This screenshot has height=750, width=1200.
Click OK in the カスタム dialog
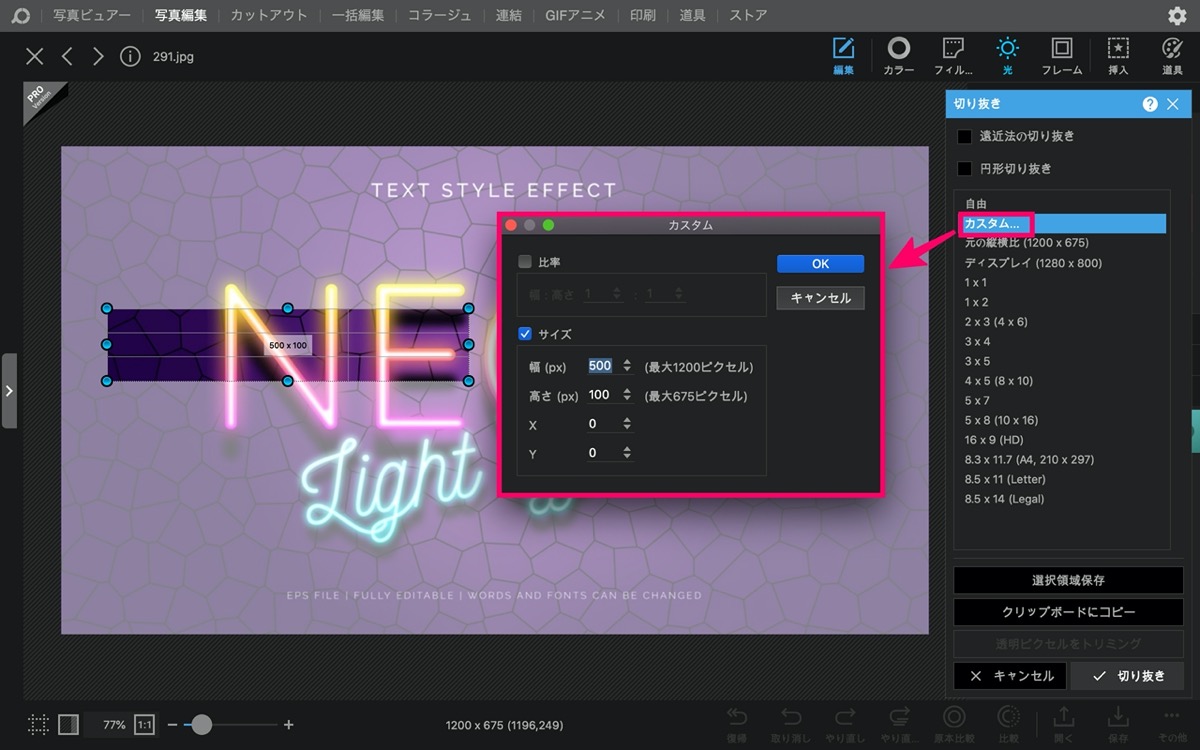point(820,264)
